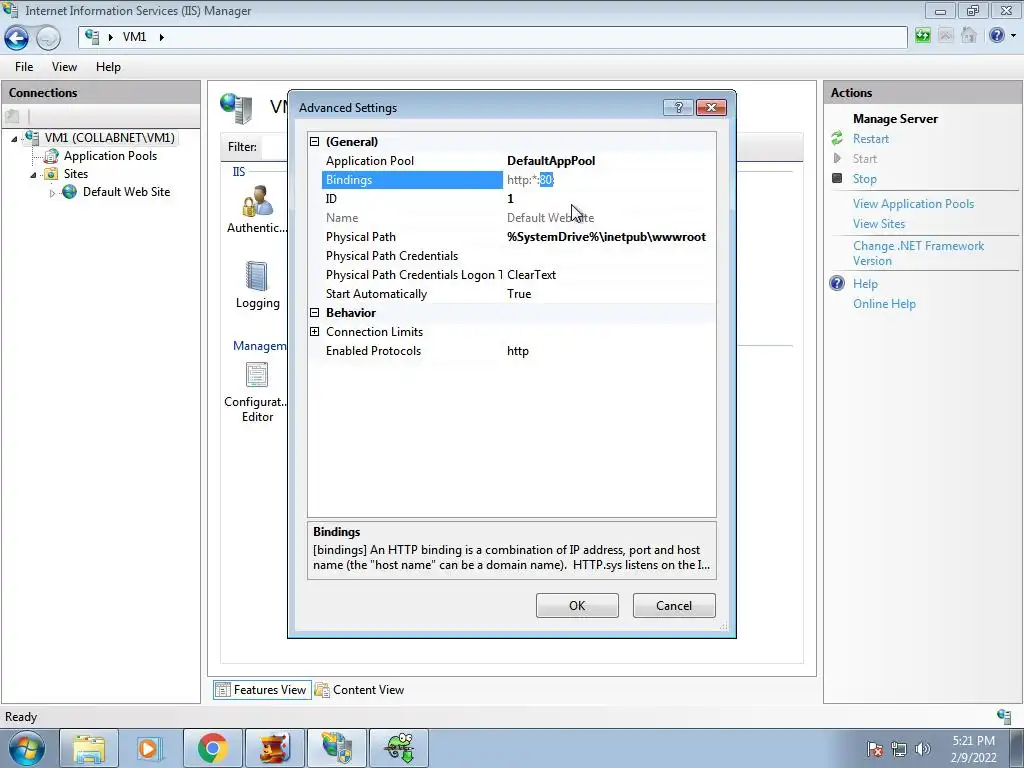Click the status bar network icon
Screen dimensions: 1024x768
[x=1004, y=716]
